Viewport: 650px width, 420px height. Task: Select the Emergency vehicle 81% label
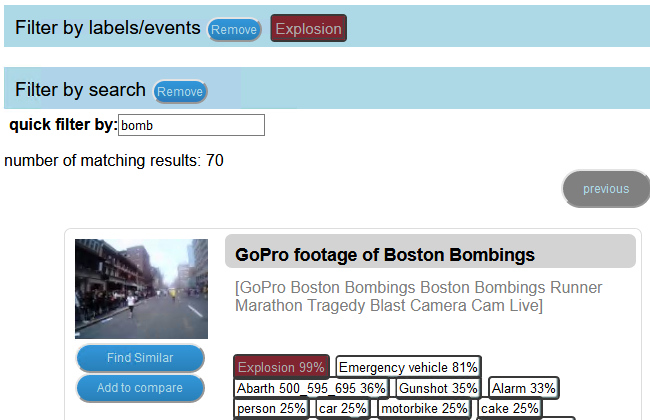[408, 368]
